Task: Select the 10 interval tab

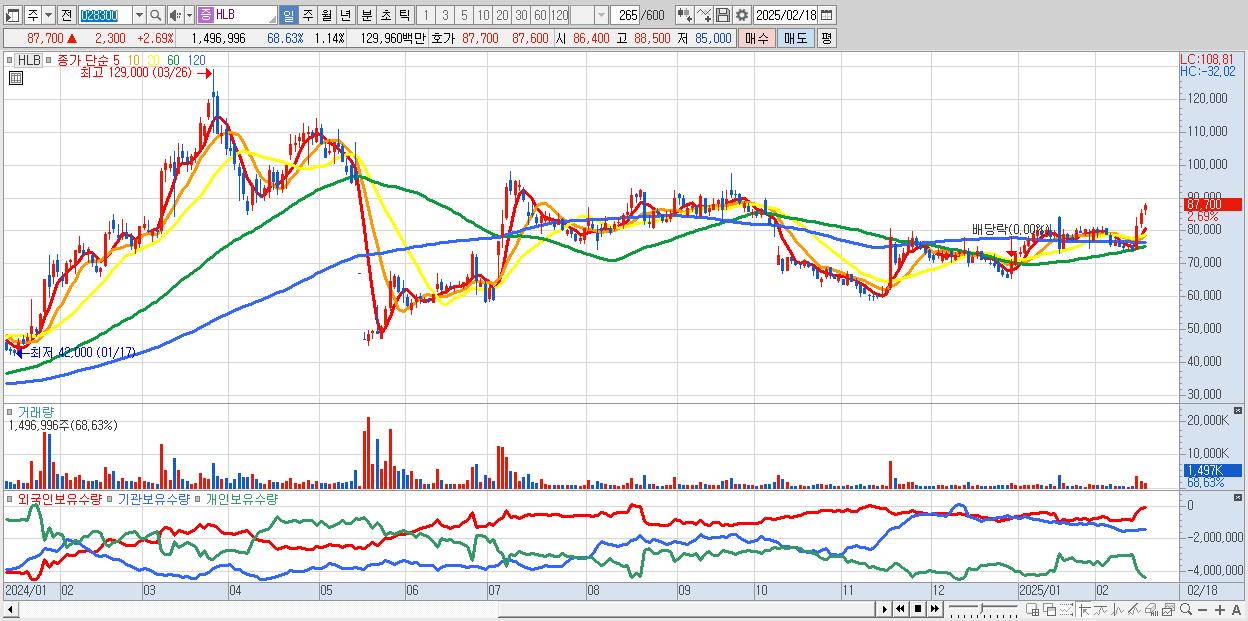Action: tap(483, 15)
